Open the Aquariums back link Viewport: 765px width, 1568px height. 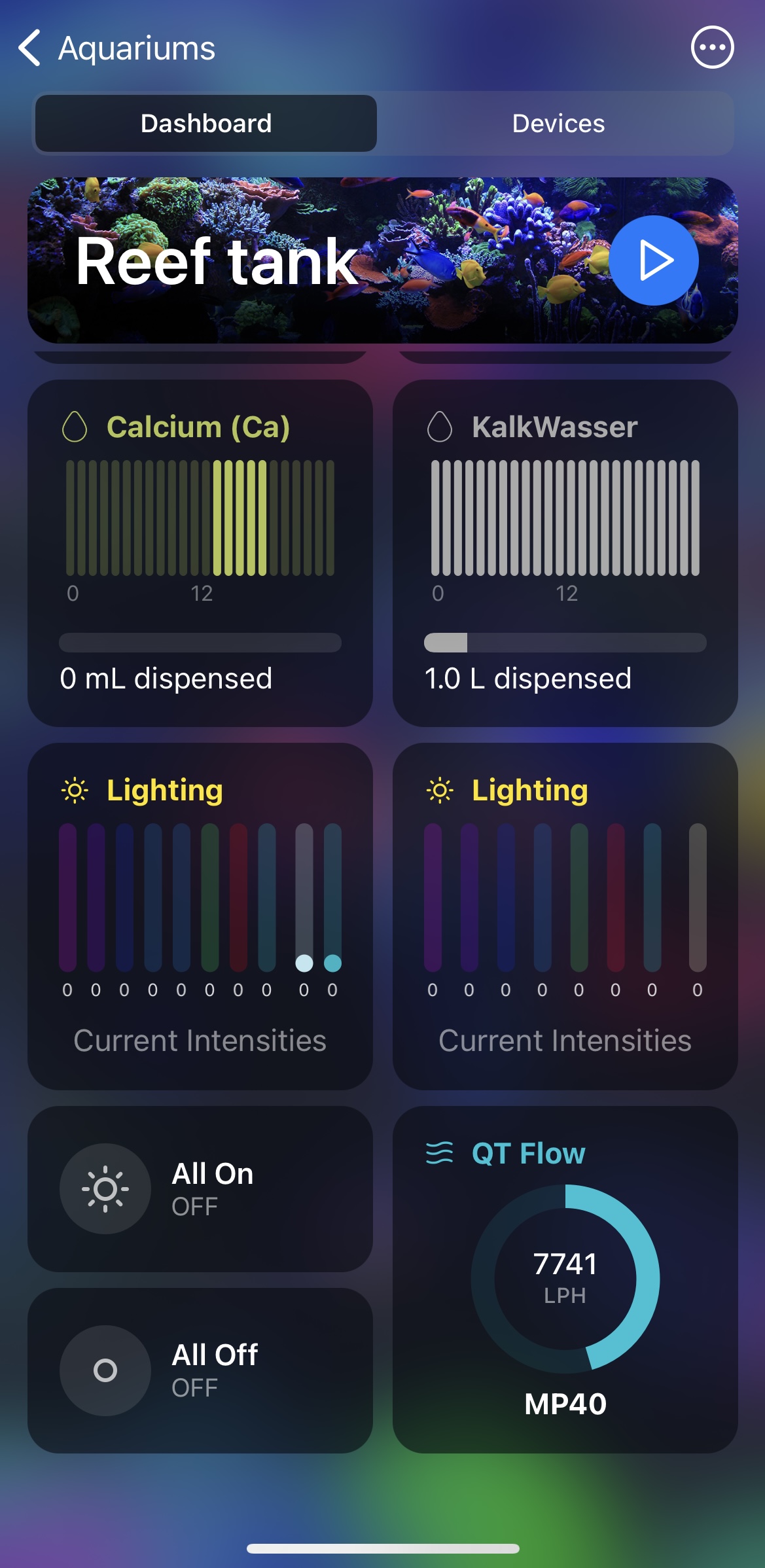coord(137,48)
